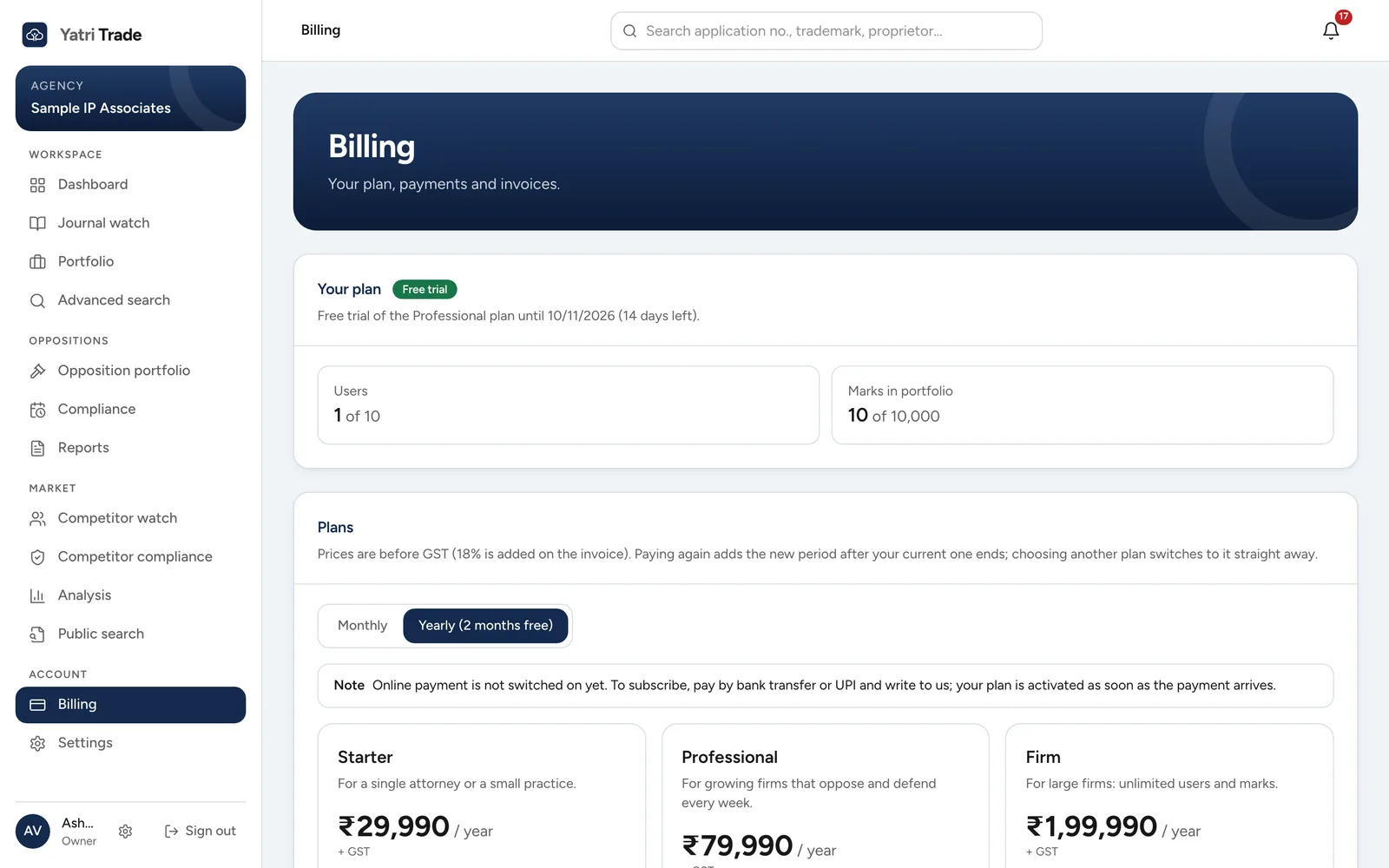Open Reports in sidebar

point(130,448)
